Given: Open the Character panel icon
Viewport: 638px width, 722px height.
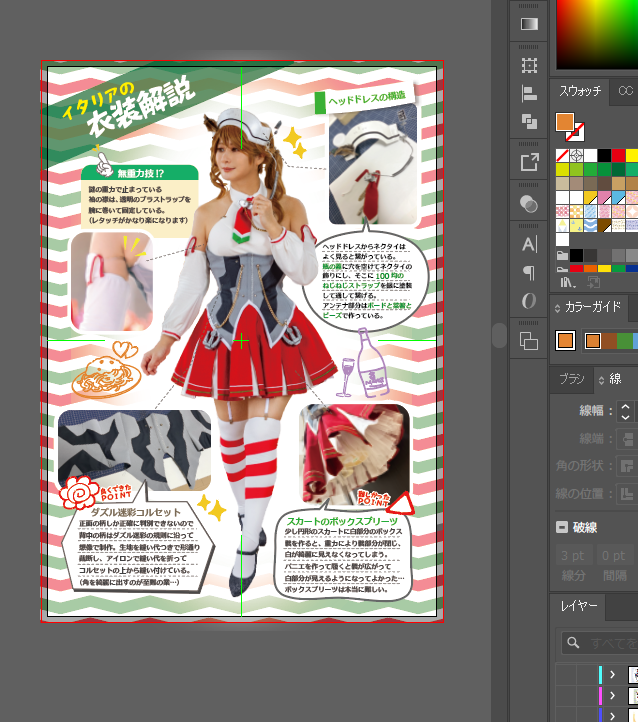Looking at the screenshot, I should coord(529,244).
